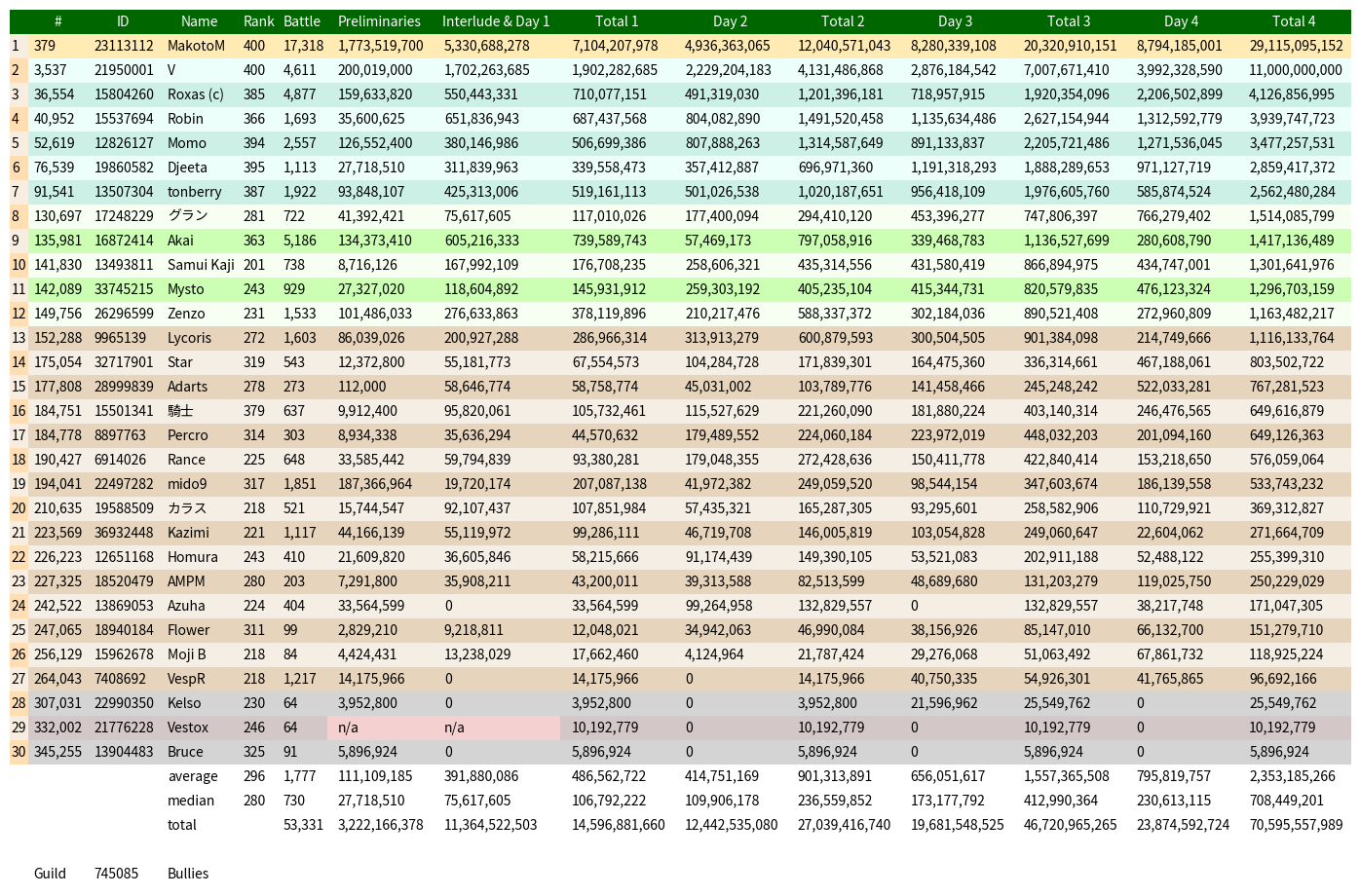Select the 'average' row label

(x=193, y=776)
